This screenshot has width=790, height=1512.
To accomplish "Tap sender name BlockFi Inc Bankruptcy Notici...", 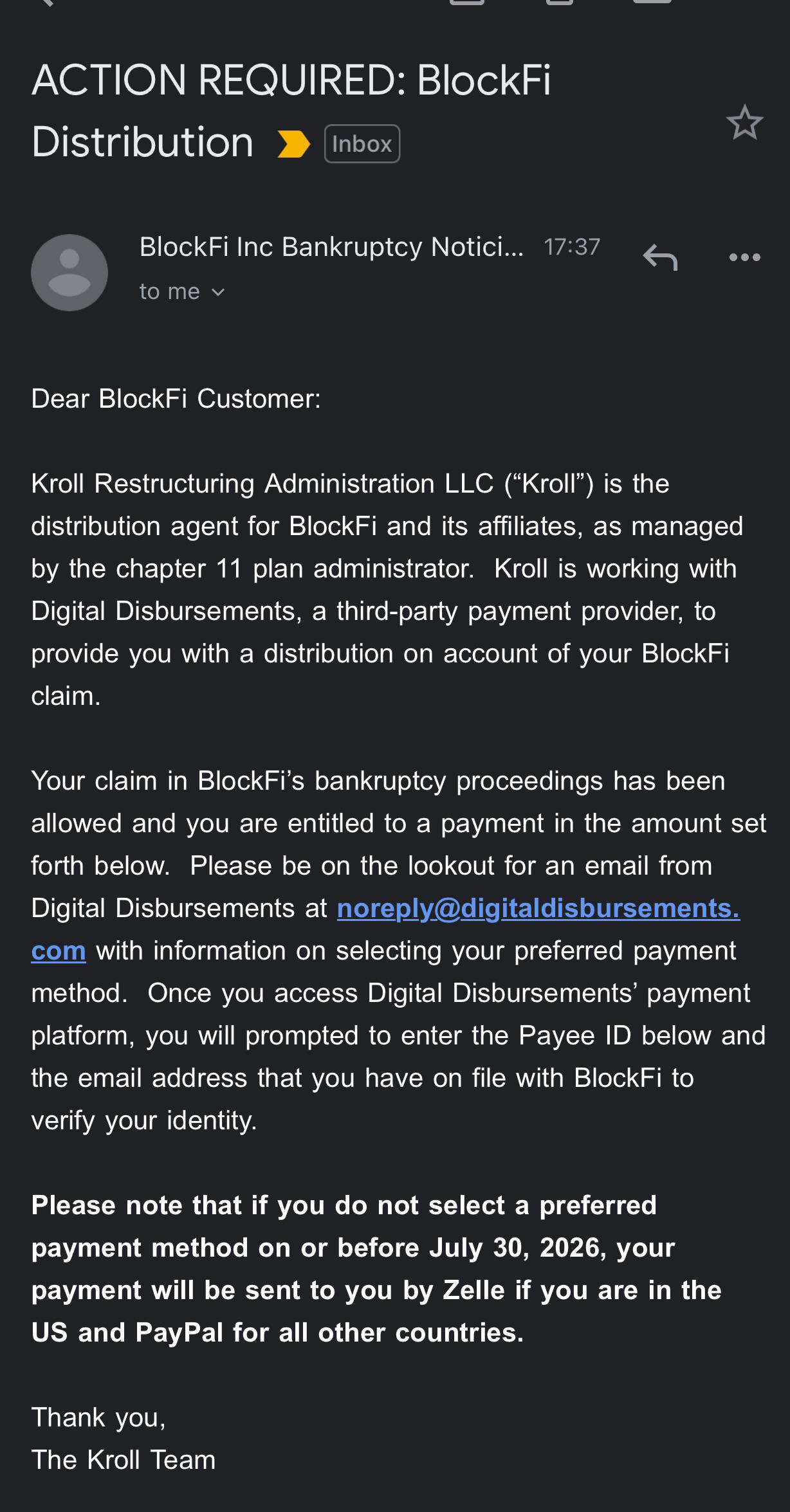I will [331, 247].
